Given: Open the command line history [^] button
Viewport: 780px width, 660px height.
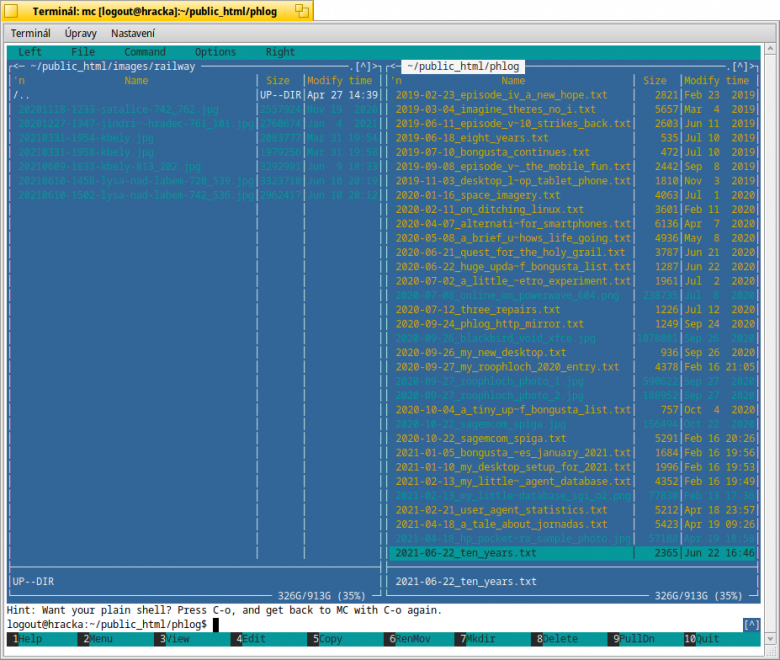Looking at the screenshot, I should [x=751, y=624].
